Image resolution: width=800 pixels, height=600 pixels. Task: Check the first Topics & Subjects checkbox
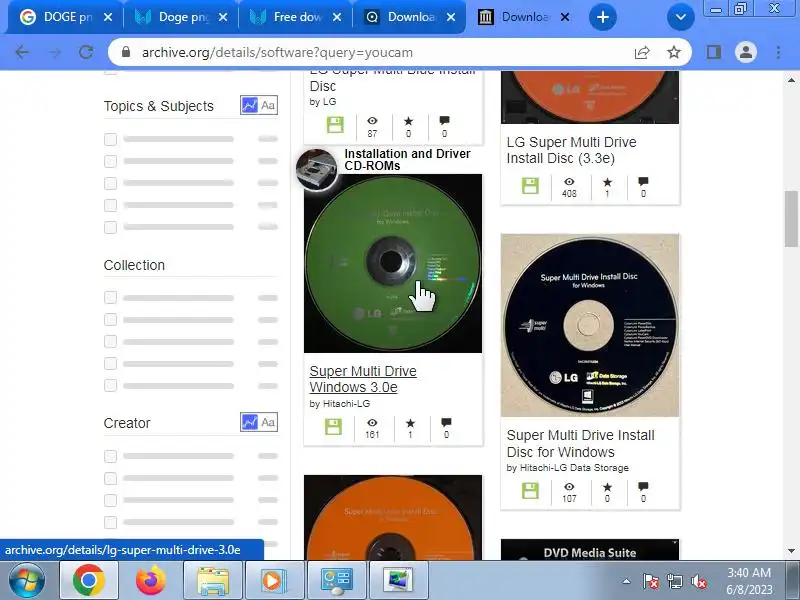[x=110, y=139]
